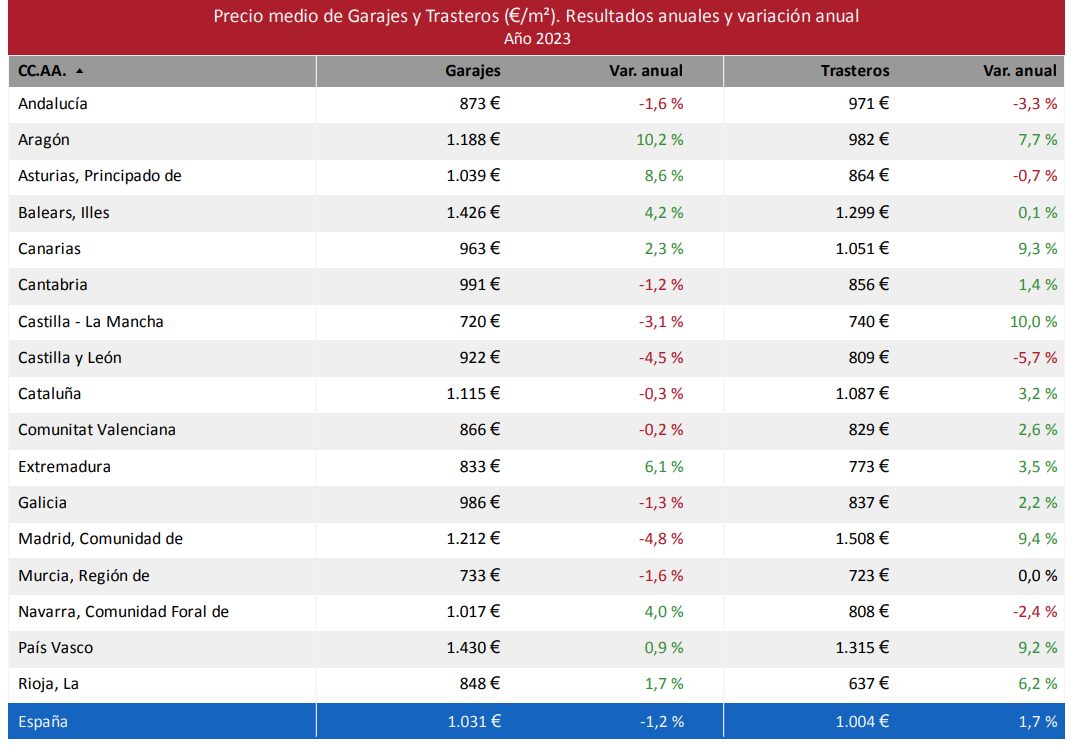Click the Garajes Var. anual header
Viewport: 1084px width, 745px height.
coord(646,71)
